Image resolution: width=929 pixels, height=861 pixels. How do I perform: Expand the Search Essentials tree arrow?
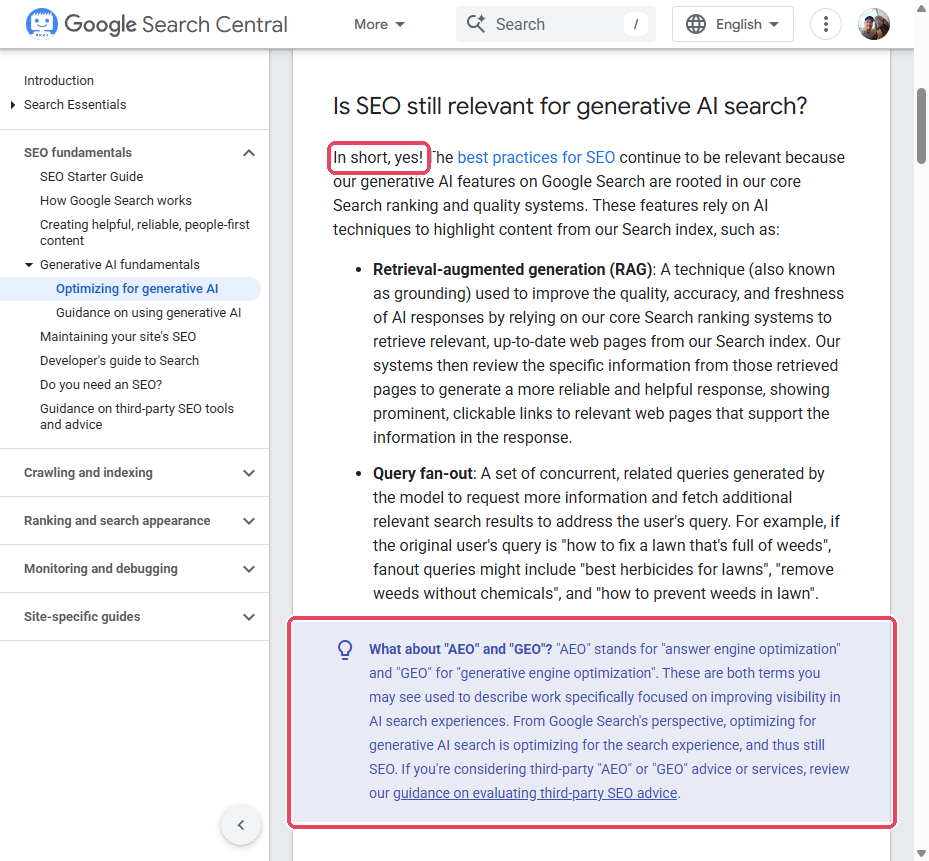(13, 105)
